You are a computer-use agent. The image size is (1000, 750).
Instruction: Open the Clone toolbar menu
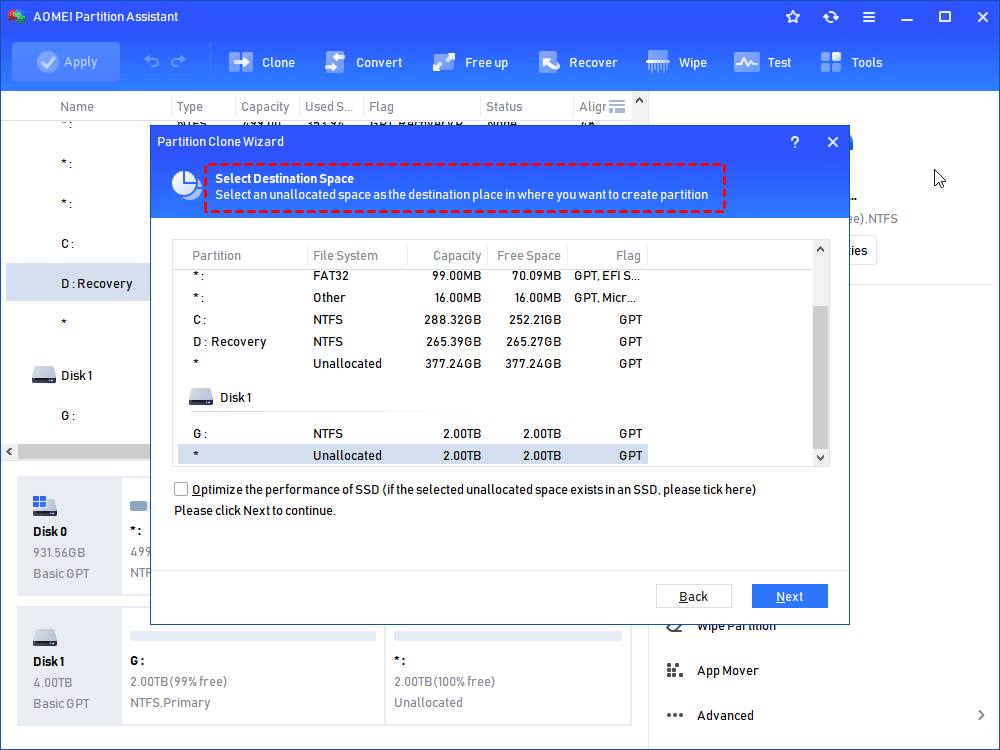[x=261, y=62]
